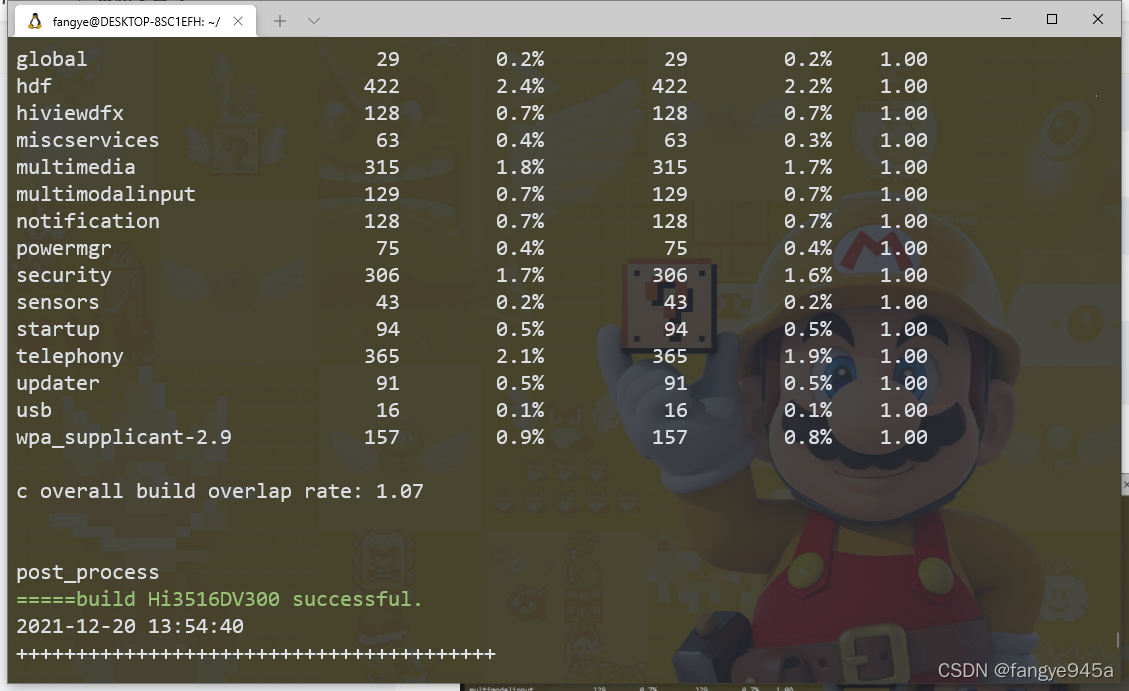Click the 2.2% value in hdf row
The width and height of the screenshot is (1129, 691).
[x=808, y=86]
